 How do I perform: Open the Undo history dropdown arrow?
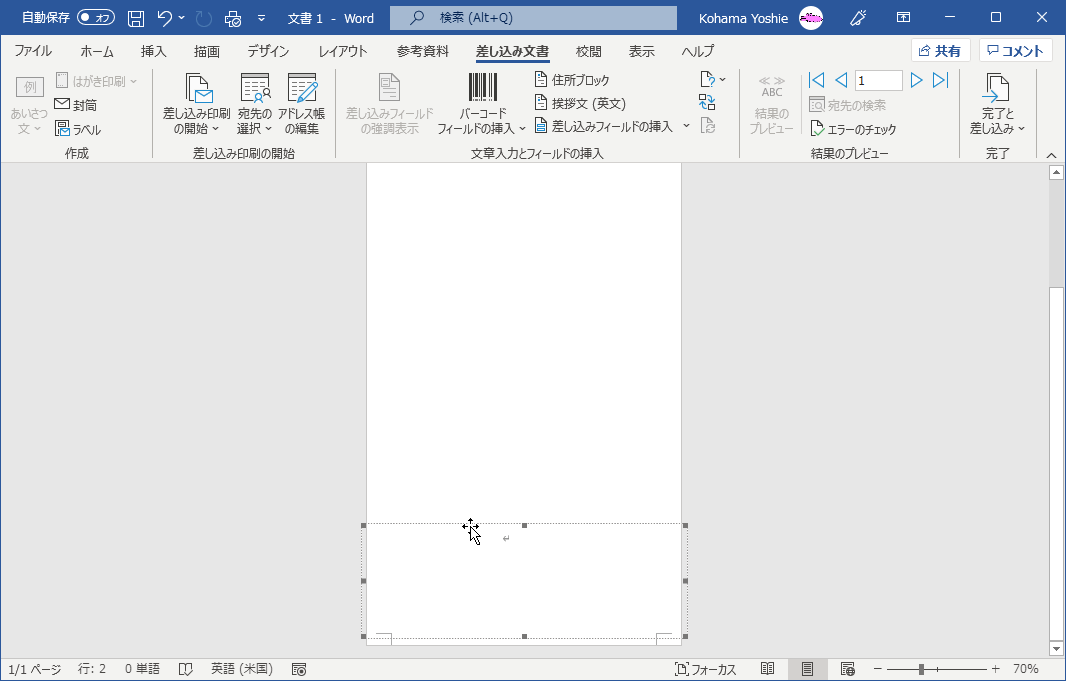(x=182, y=18)
